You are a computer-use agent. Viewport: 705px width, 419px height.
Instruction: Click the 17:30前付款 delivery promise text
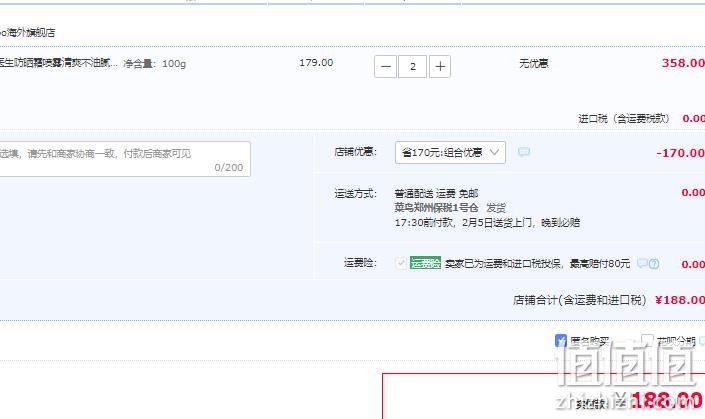(x=487, y=222)
